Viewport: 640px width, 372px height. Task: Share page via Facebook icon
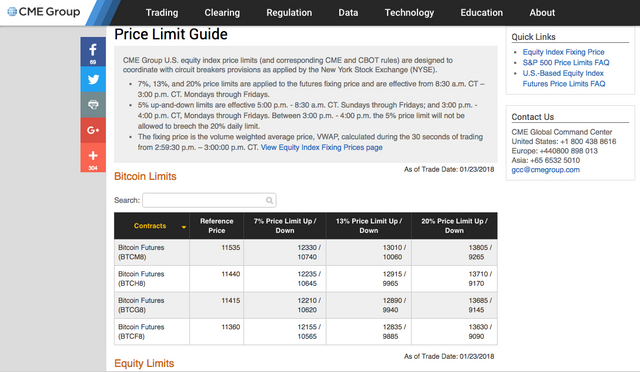93,51
